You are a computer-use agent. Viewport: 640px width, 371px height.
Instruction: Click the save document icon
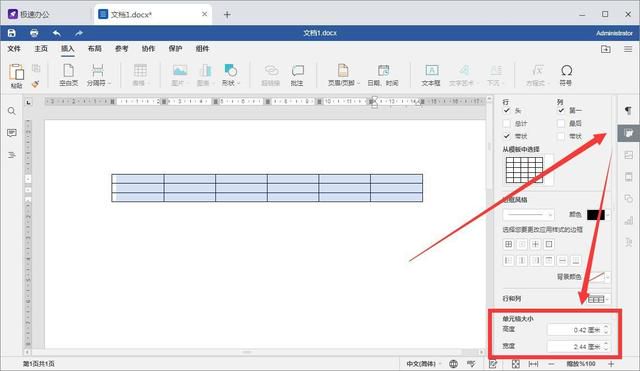[x=12, y=33]
